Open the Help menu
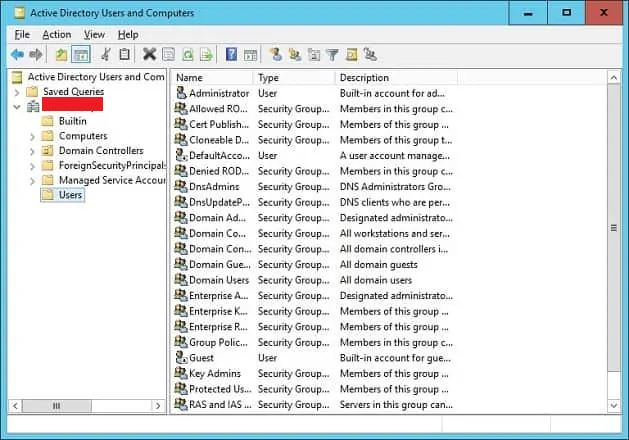This screenshot has height=440, width=629. tap(128, 34)
